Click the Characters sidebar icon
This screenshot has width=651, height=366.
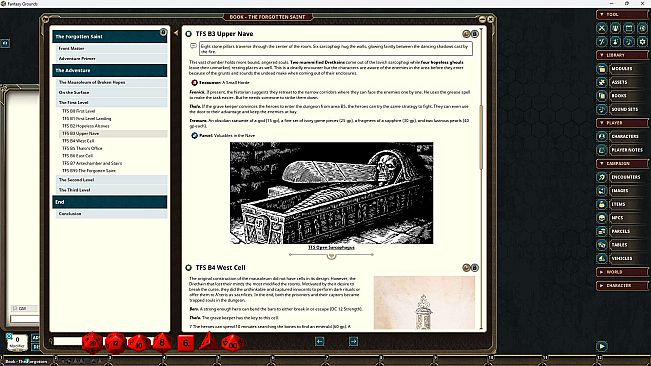602,136
